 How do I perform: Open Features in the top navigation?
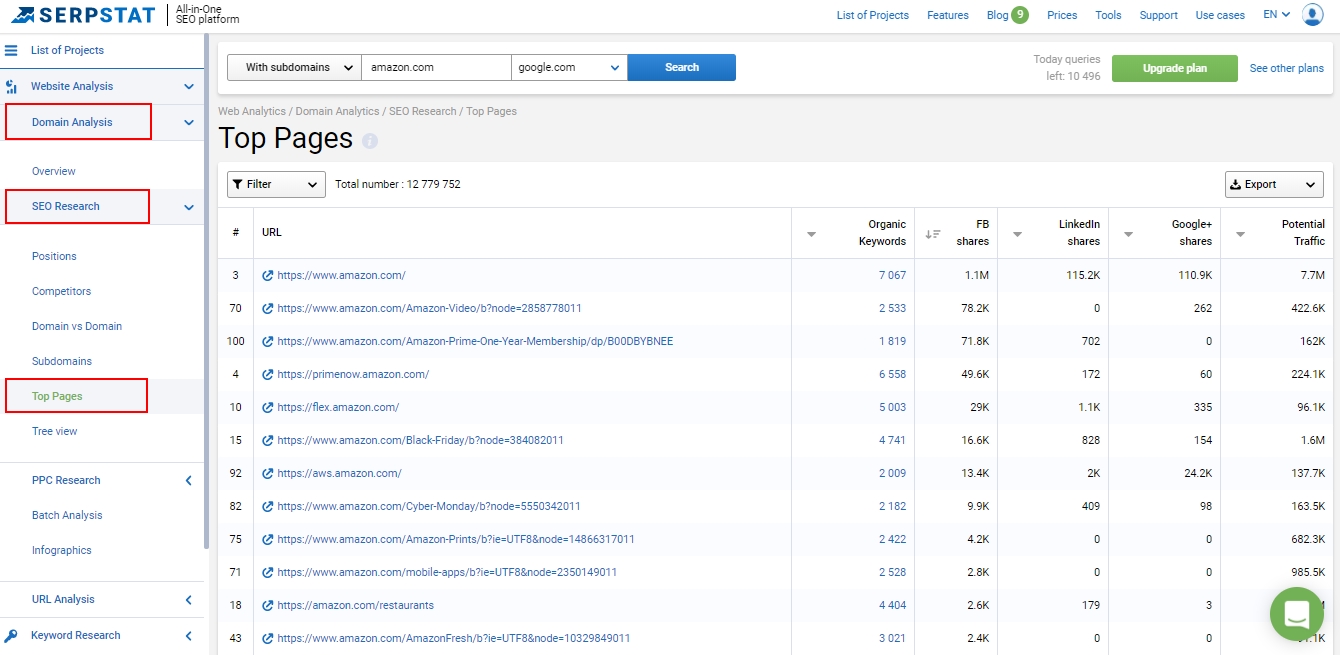pyautogui.click(x=948, y=15)
